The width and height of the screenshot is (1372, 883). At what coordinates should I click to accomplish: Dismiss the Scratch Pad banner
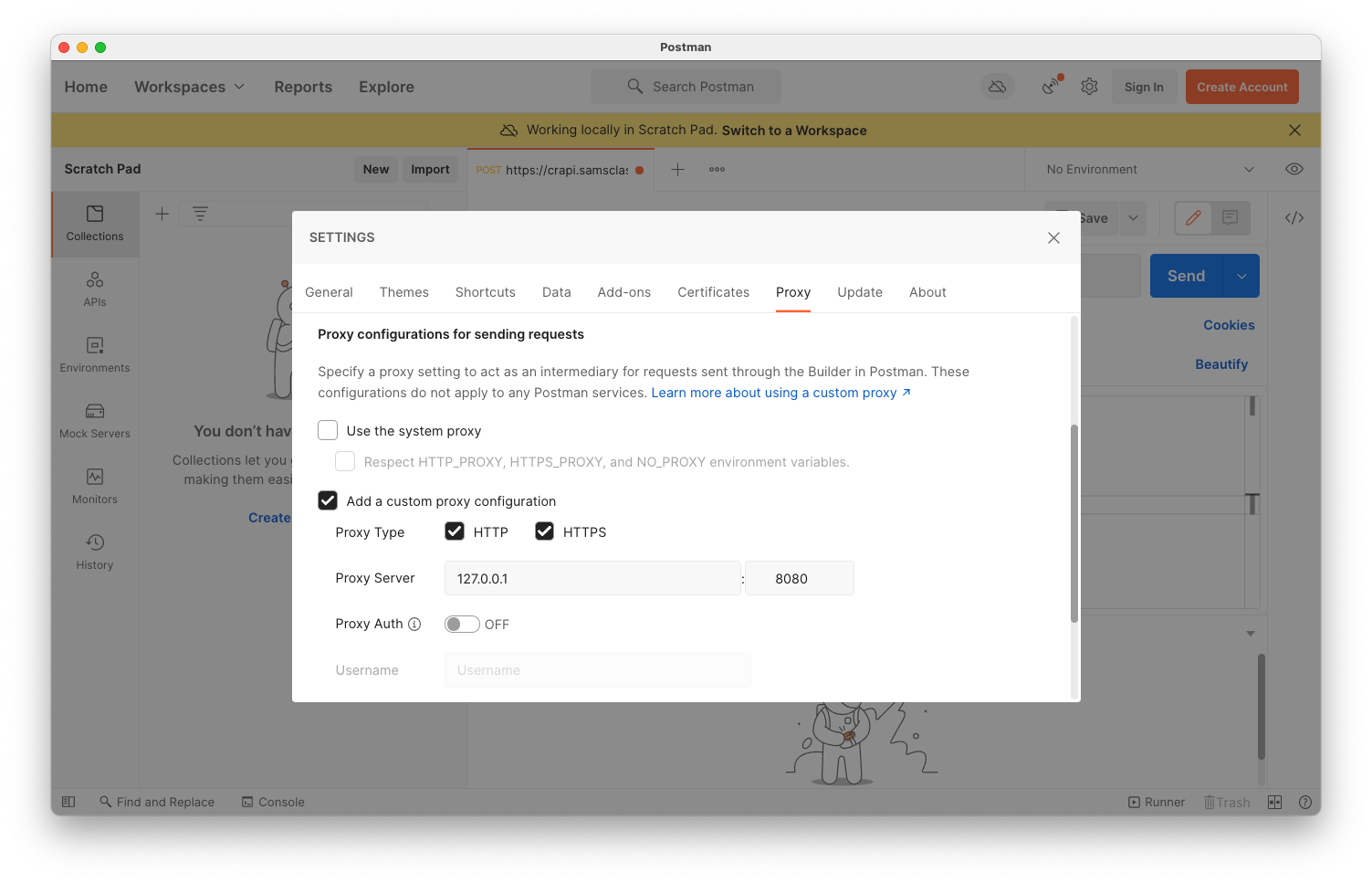pos(1294,131)
